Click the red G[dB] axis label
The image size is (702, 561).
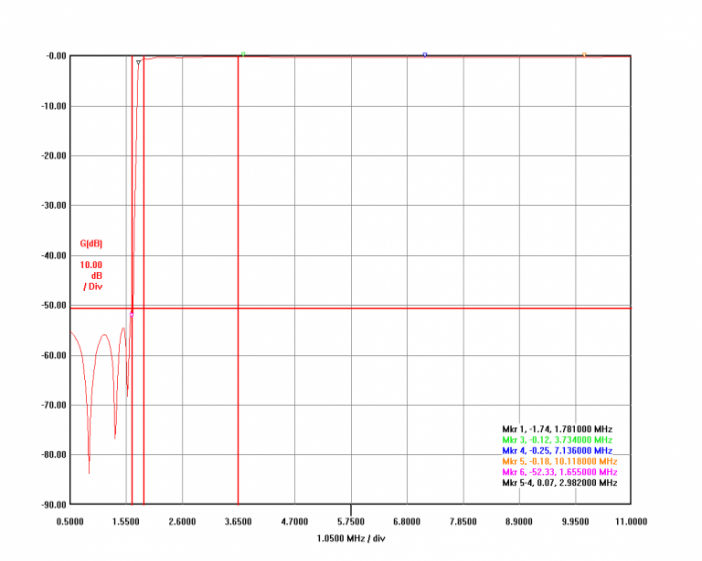pyautogui.click(x=91, y=244)
